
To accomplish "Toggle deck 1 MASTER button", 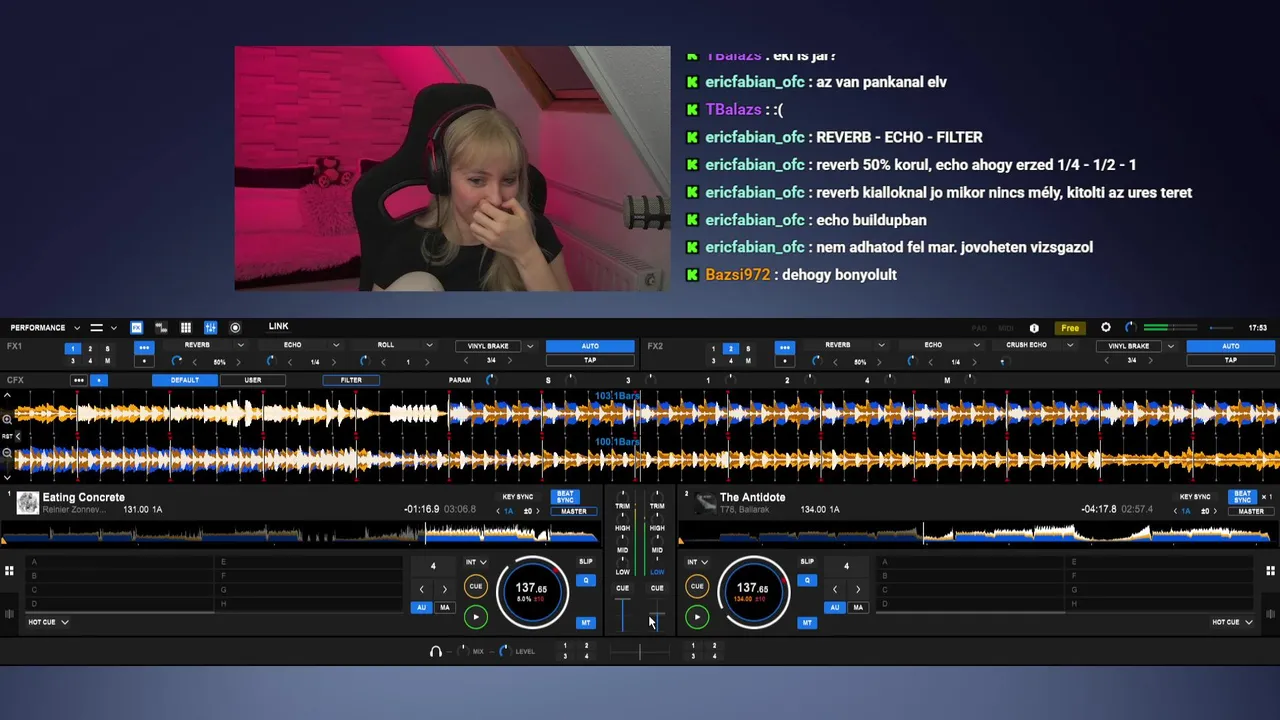I will tap(574, 511).
